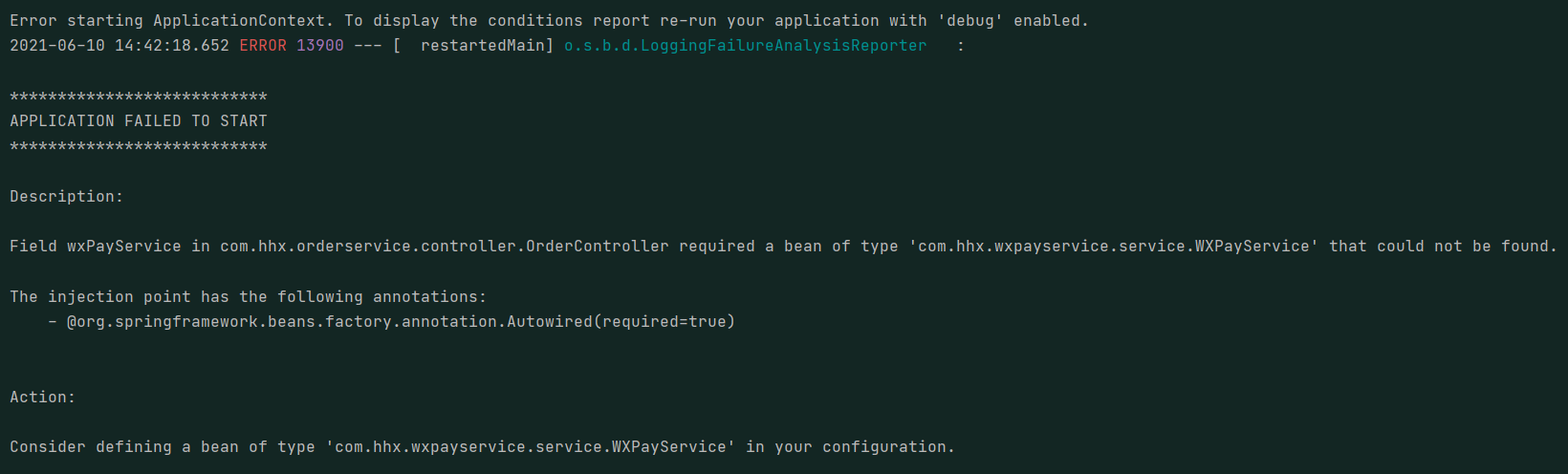Click the lower row of asterisks

point(138,147)
